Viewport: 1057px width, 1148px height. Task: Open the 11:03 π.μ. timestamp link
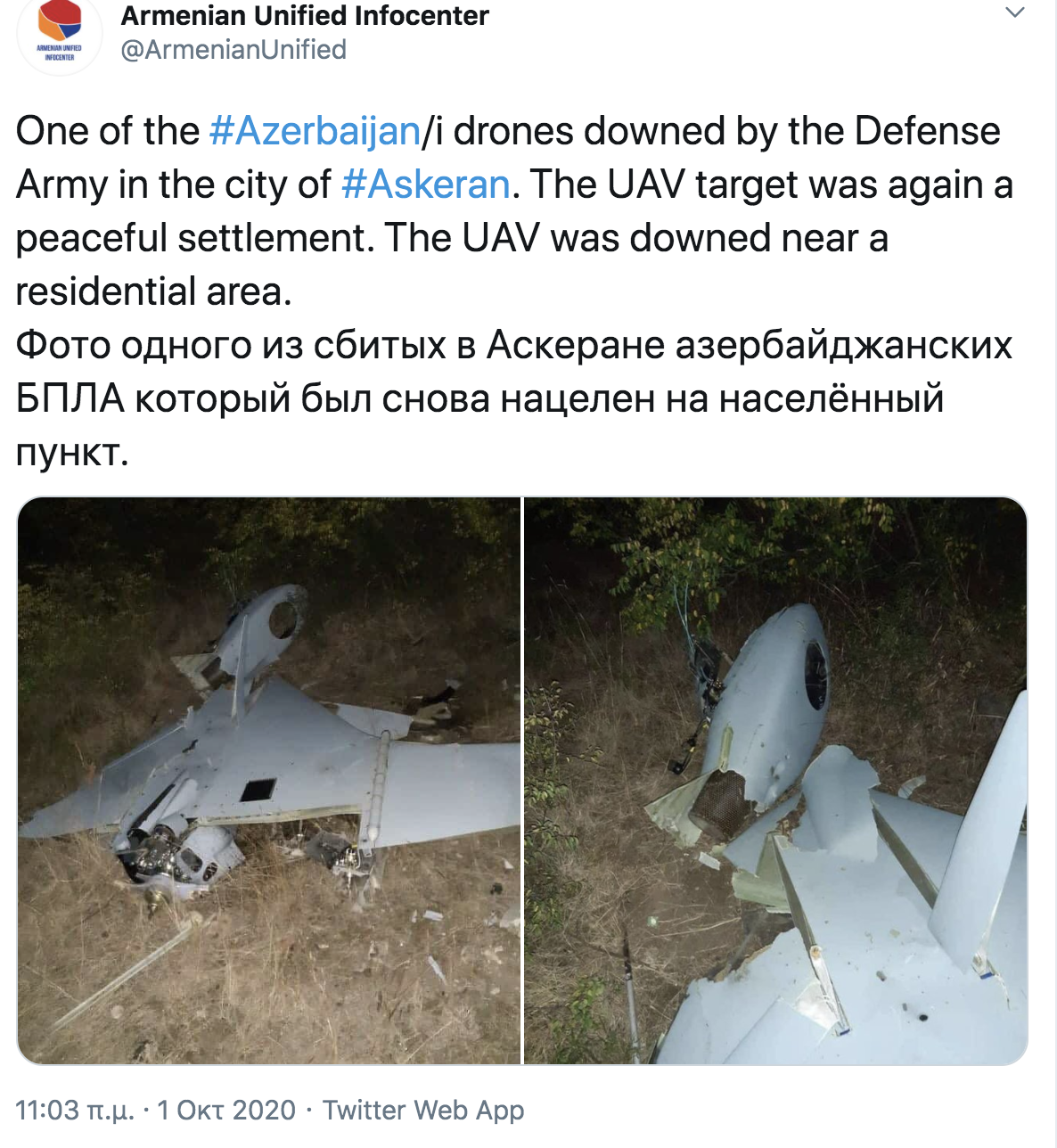pyautogui.click(x=75, y=1111)
